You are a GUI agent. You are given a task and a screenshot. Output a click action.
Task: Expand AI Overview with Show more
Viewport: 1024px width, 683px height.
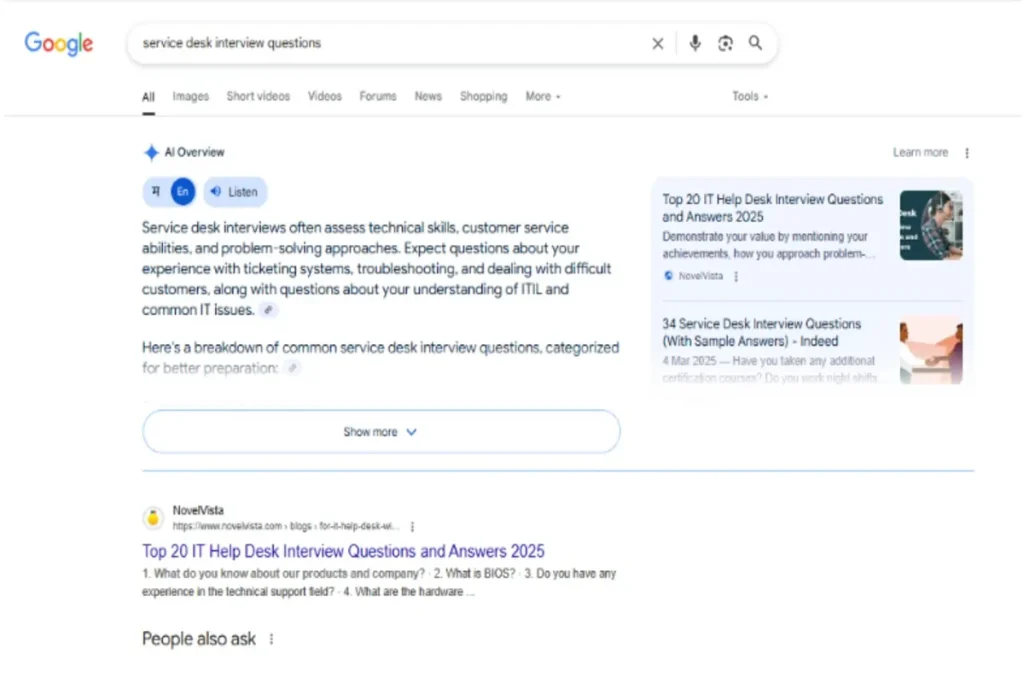coord(381,432)
